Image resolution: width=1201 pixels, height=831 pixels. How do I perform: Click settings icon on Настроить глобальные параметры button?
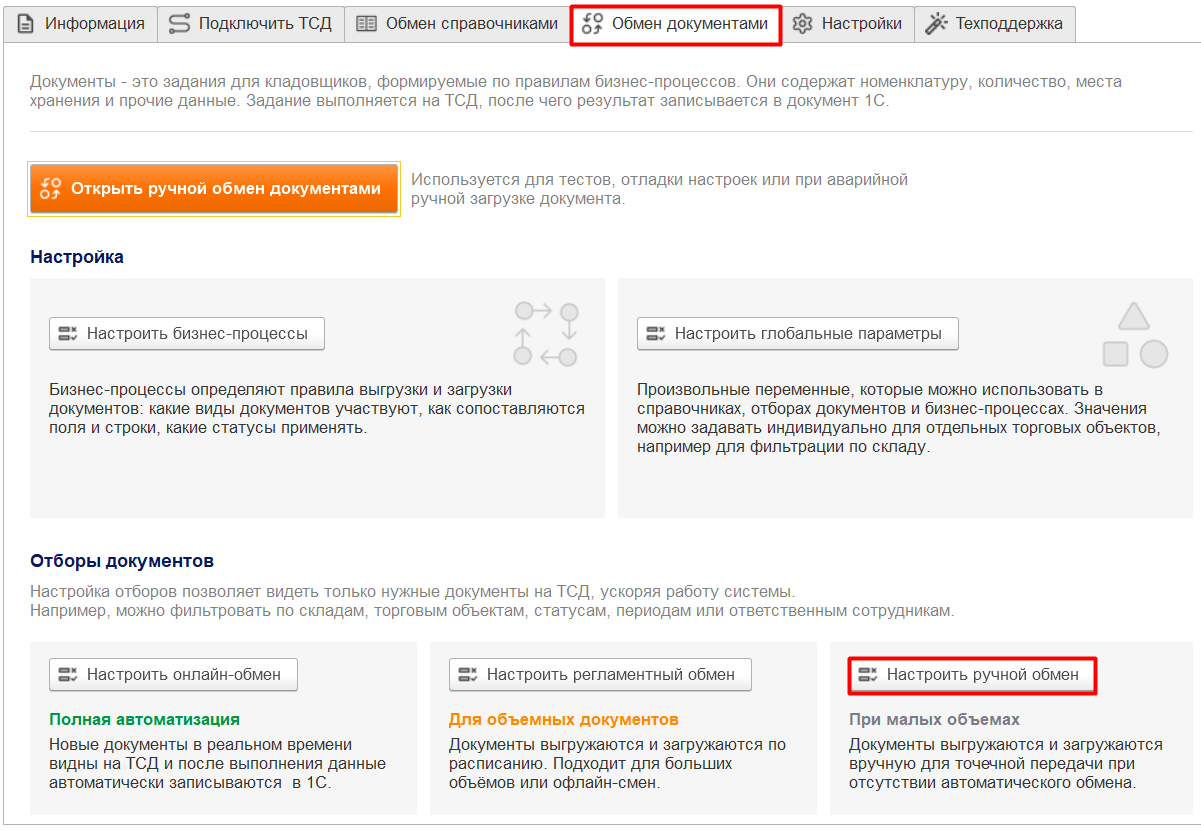pos(656,334)
